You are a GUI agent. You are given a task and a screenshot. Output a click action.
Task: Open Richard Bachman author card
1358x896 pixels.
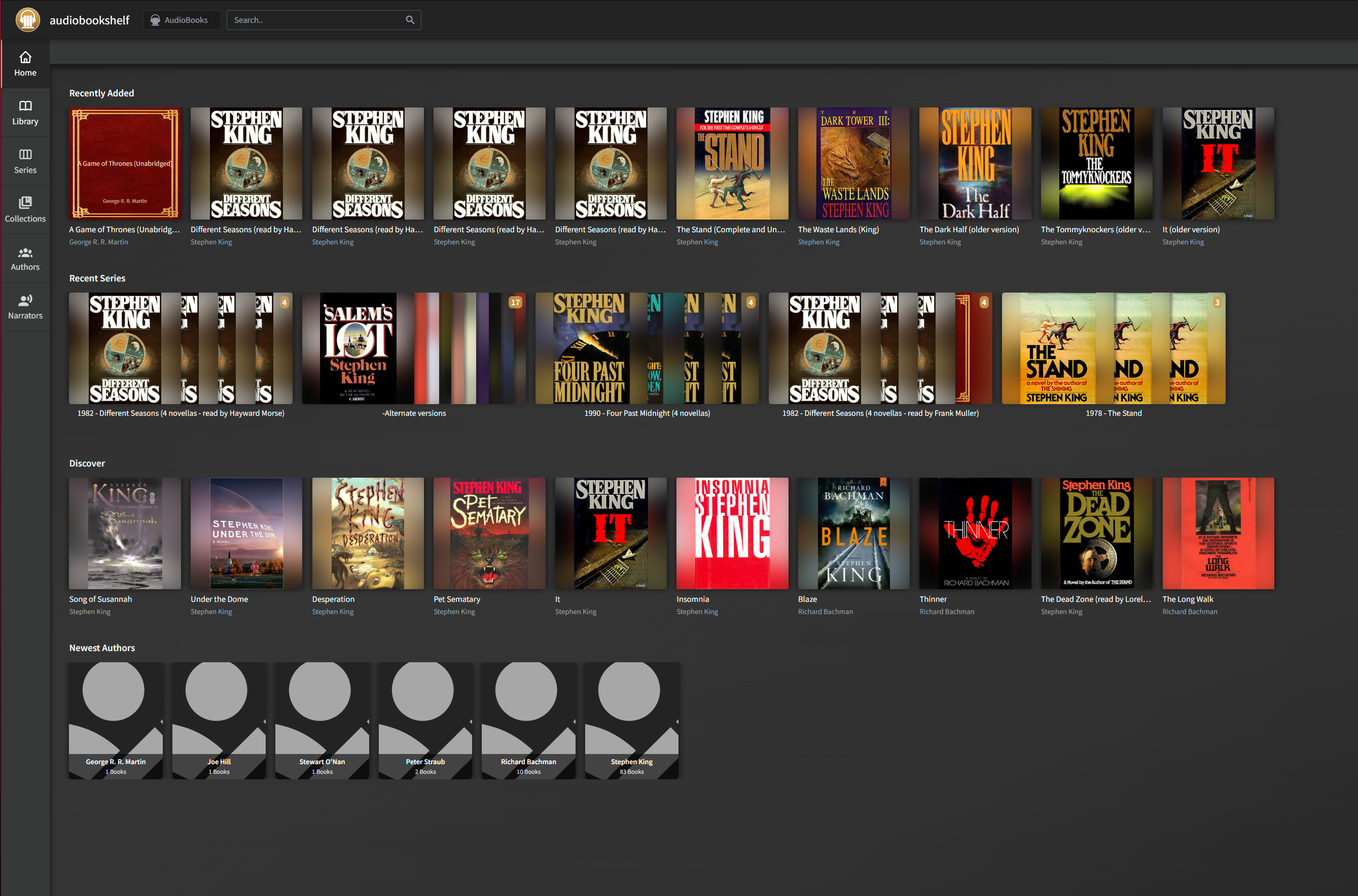pyautogui.click(x=528, y=721)
